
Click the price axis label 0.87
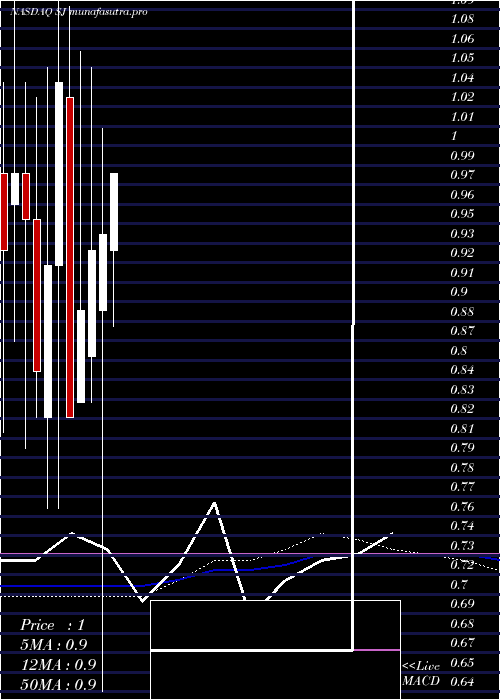(x=462, y=330)
